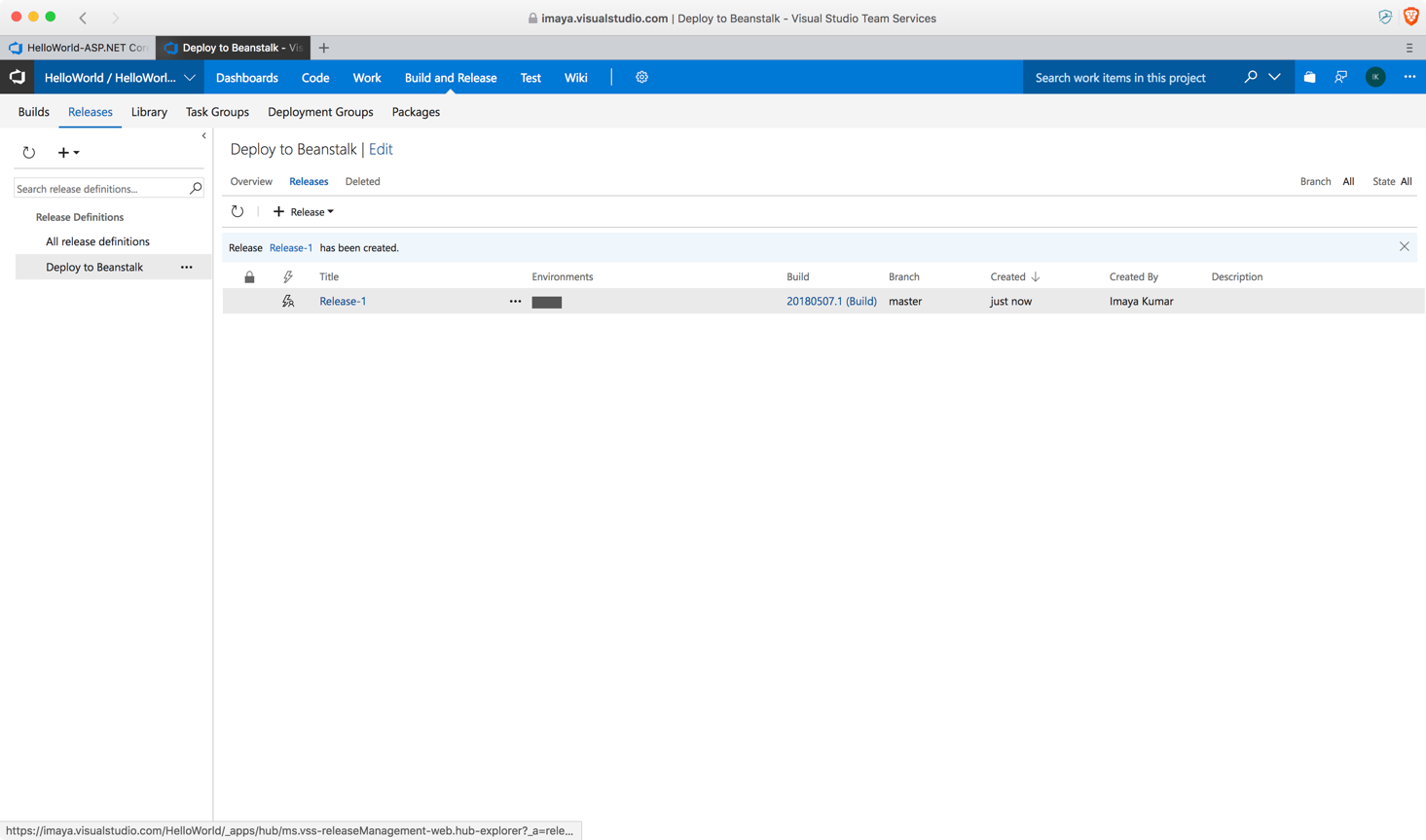Switch to the Builds tab
This screenshot has height=840, width=1426.
(x=34, y=112)
